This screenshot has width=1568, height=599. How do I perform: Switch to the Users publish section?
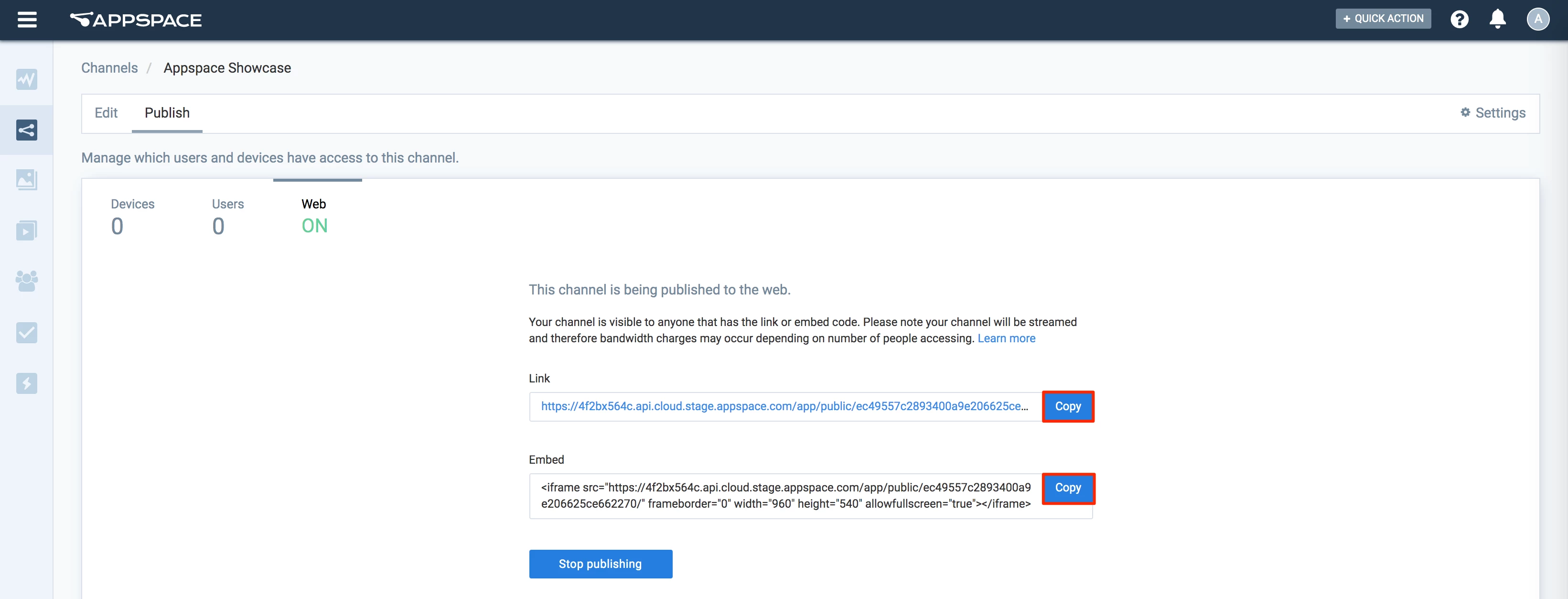228,216
